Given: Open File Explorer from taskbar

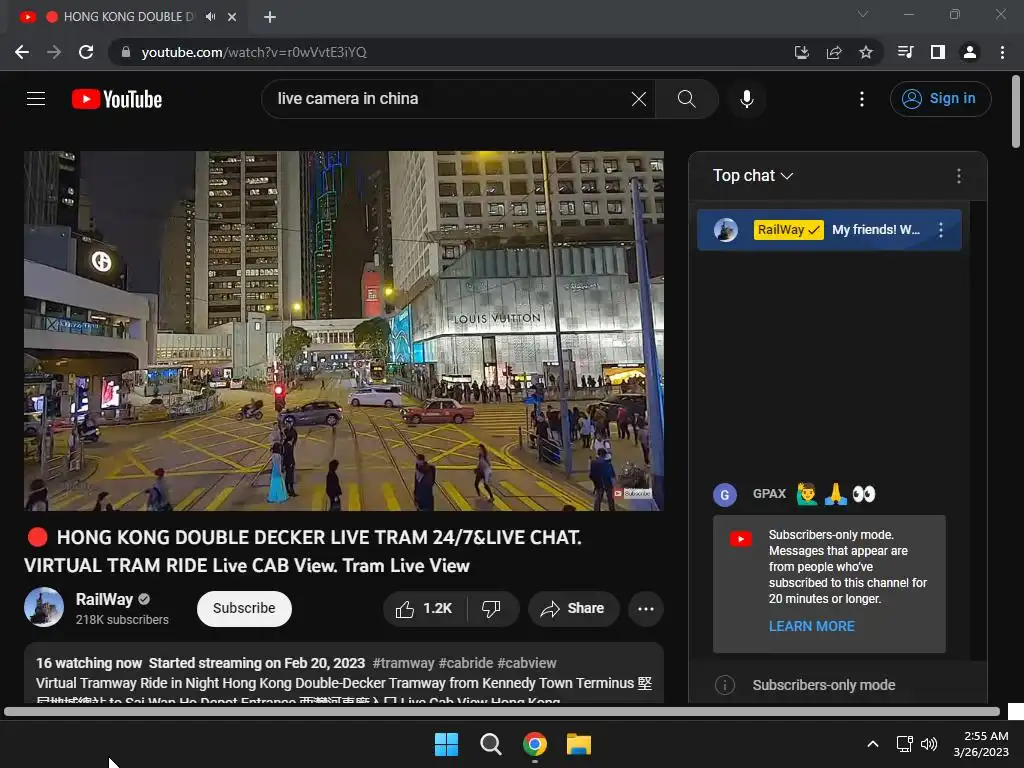Looking at the screenshot, I should 579,744.
